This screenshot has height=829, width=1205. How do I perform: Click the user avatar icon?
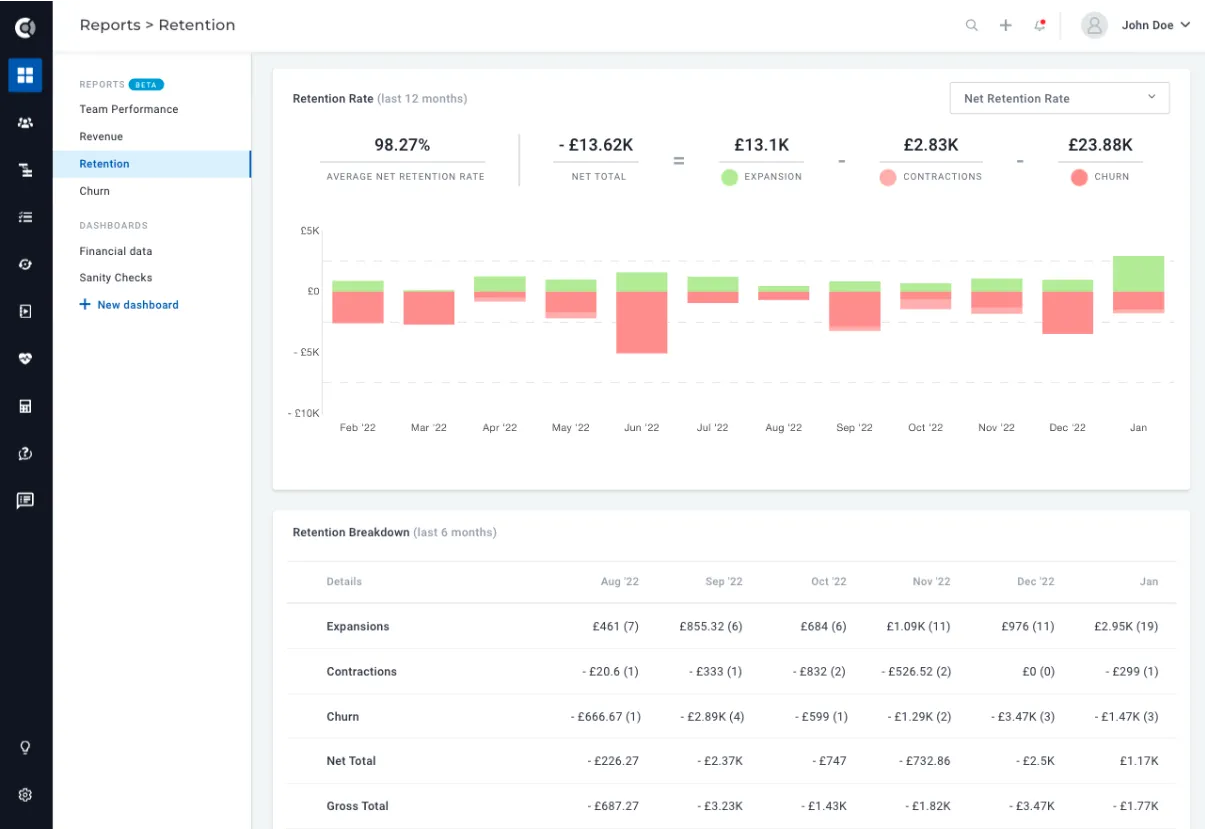pyautogui.click(x=1095, y=25)
